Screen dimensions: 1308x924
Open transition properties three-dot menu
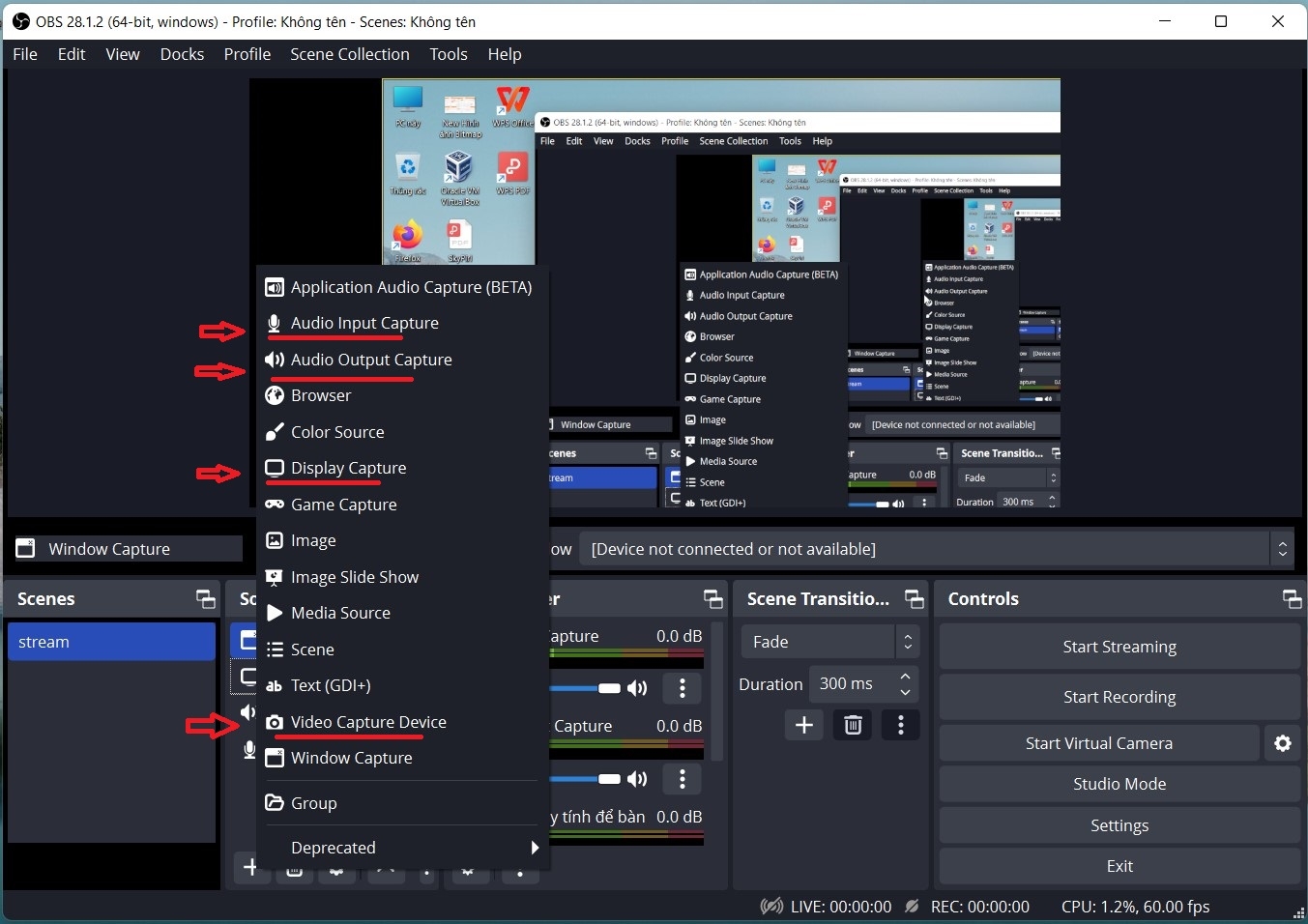point(901,725)
